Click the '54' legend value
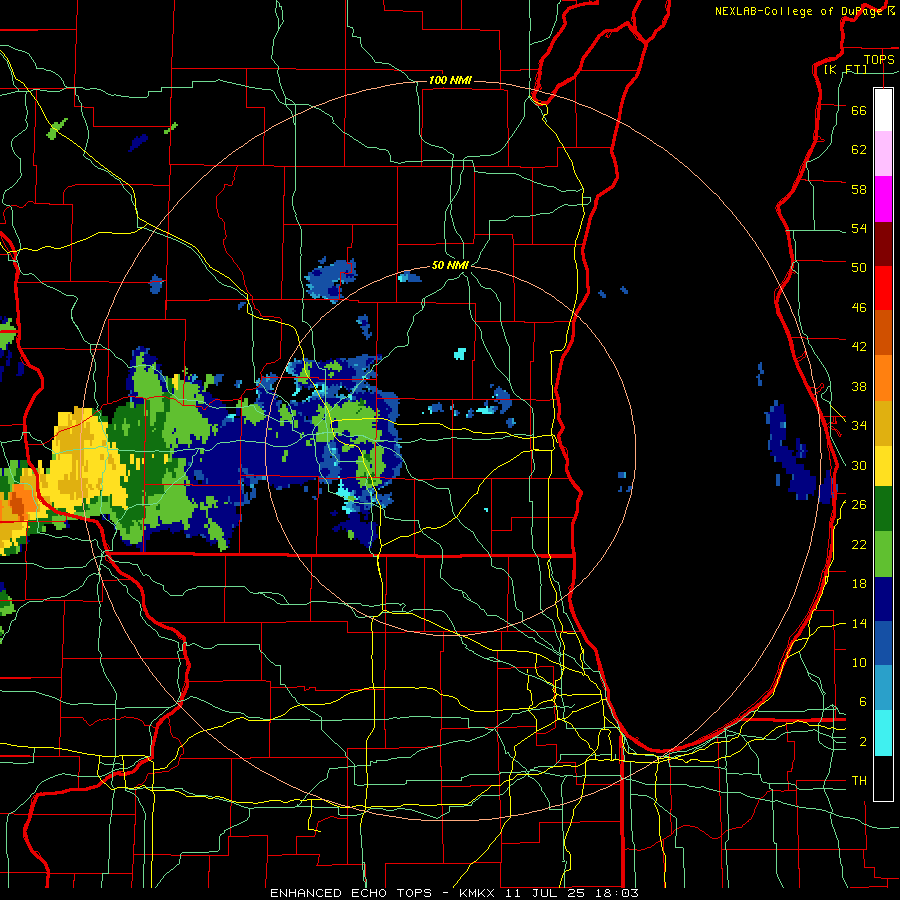The height and width of the screenshot is (900, 900). coord(859,228)
